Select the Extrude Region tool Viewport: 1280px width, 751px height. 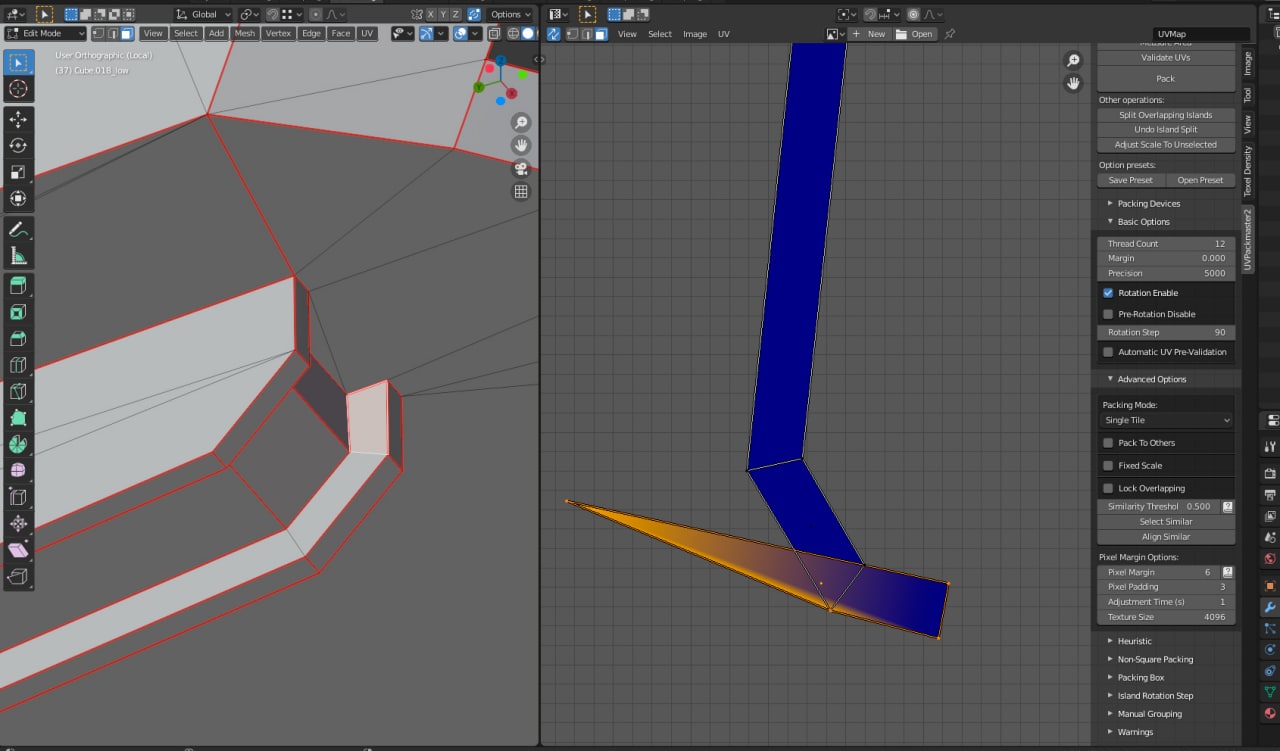coord(17,286)
